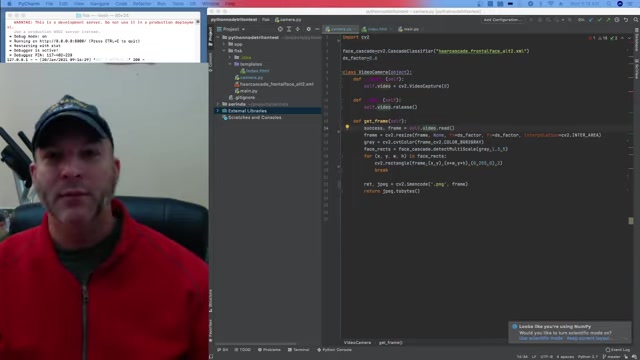Click the Expand All icon in Project panel

(x=289, y=29)
